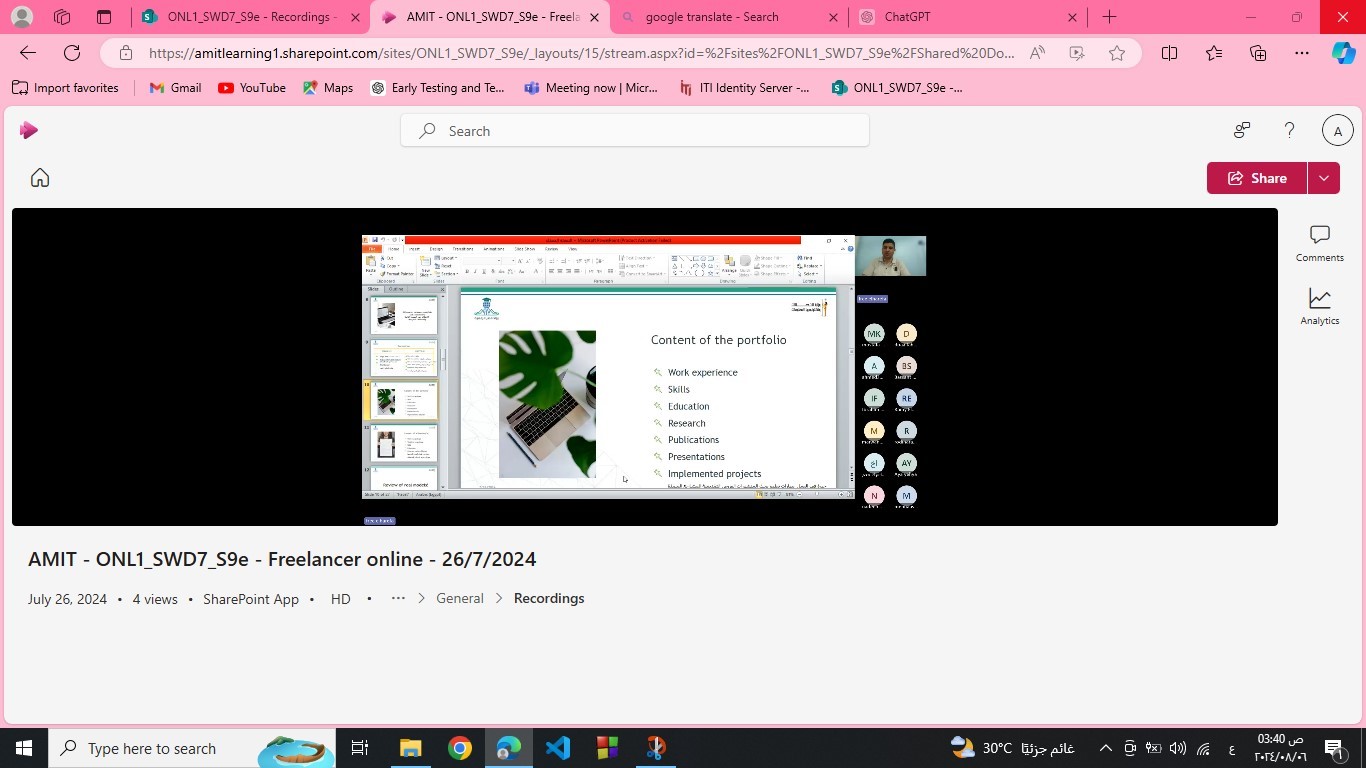Click the Share button
Screen dimensions: 1366x768
tap(1256, 178)
